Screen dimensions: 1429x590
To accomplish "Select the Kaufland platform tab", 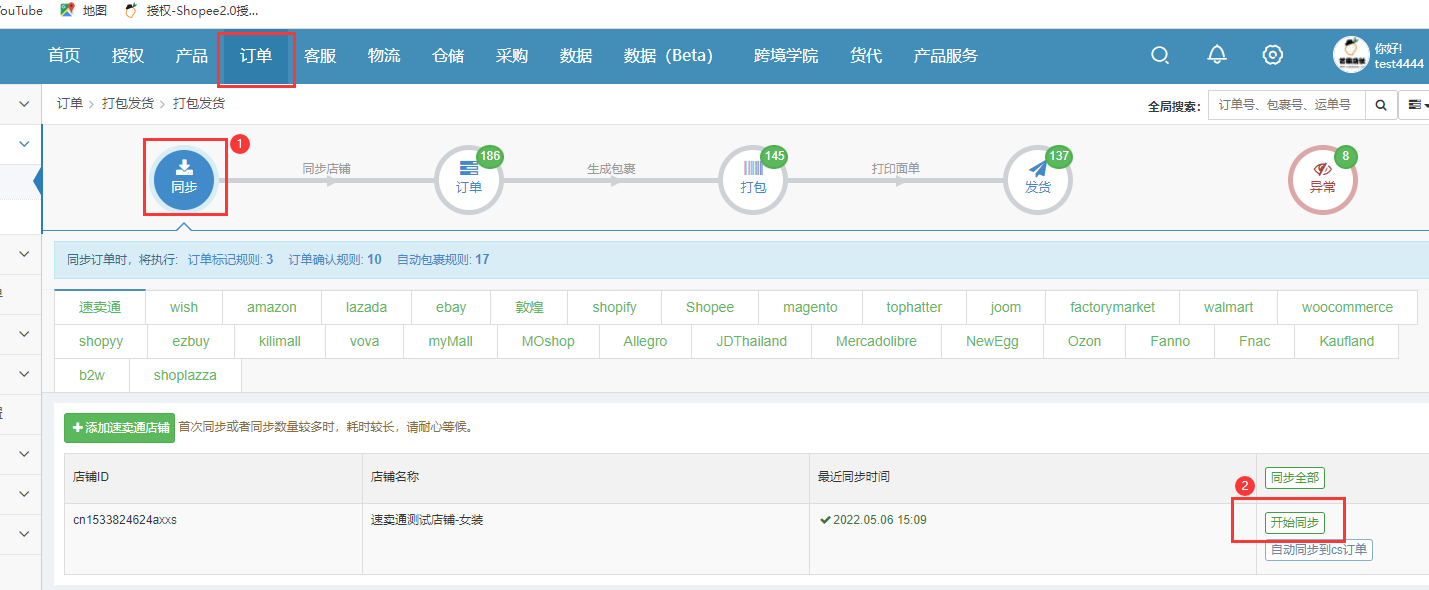I will pos(1347,341).
